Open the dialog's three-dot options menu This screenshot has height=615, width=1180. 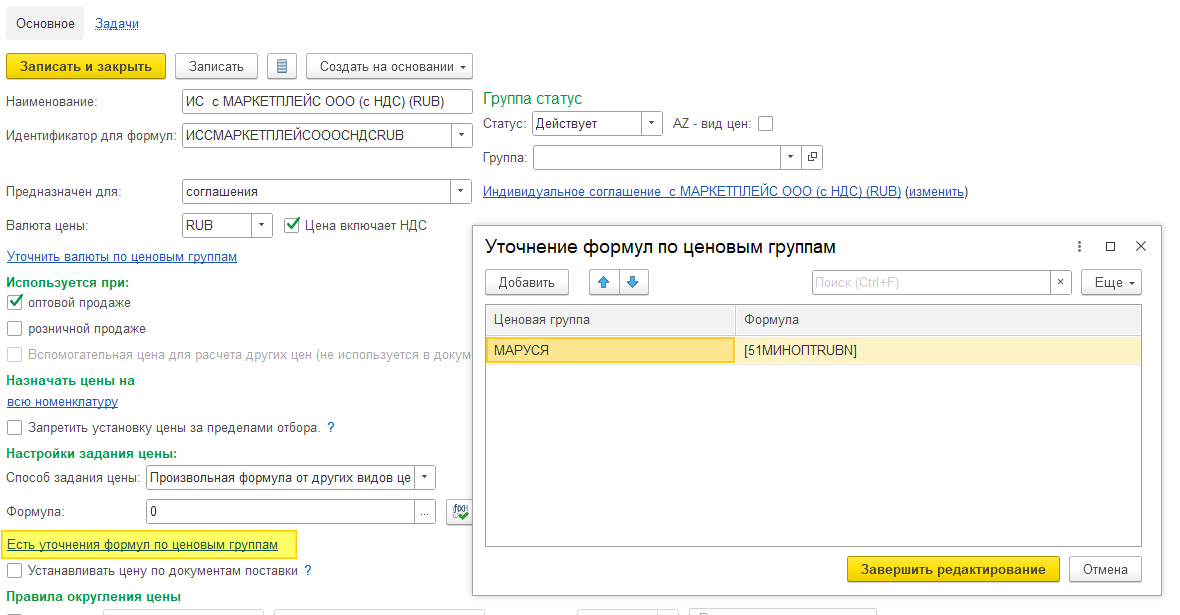pyautogui.click(x=1079, y=246)
